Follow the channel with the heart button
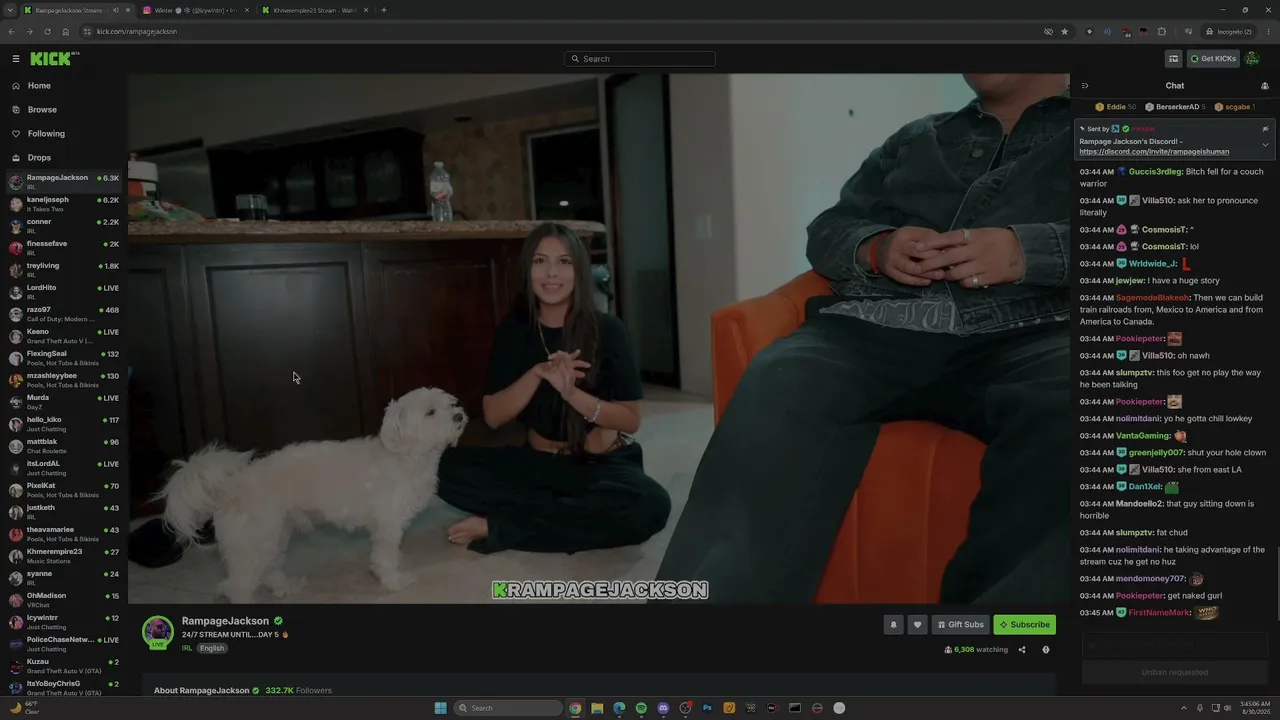The image size is (1280, 720). pyautogui.click(x=917, y=625)
